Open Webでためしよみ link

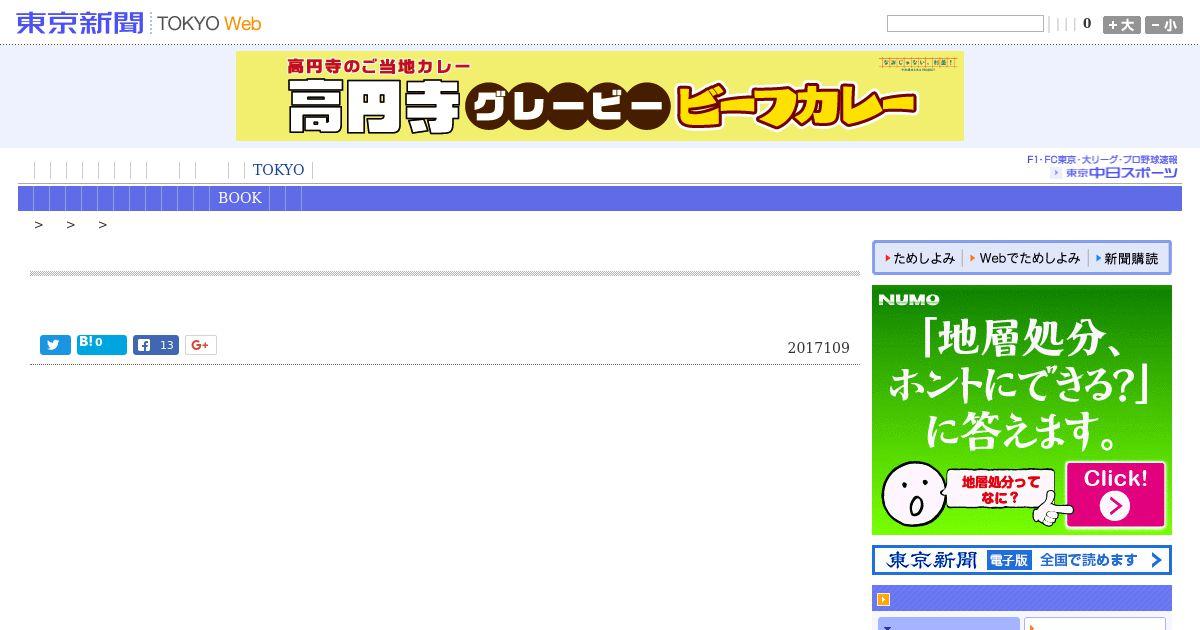[x=1026, y=258]
